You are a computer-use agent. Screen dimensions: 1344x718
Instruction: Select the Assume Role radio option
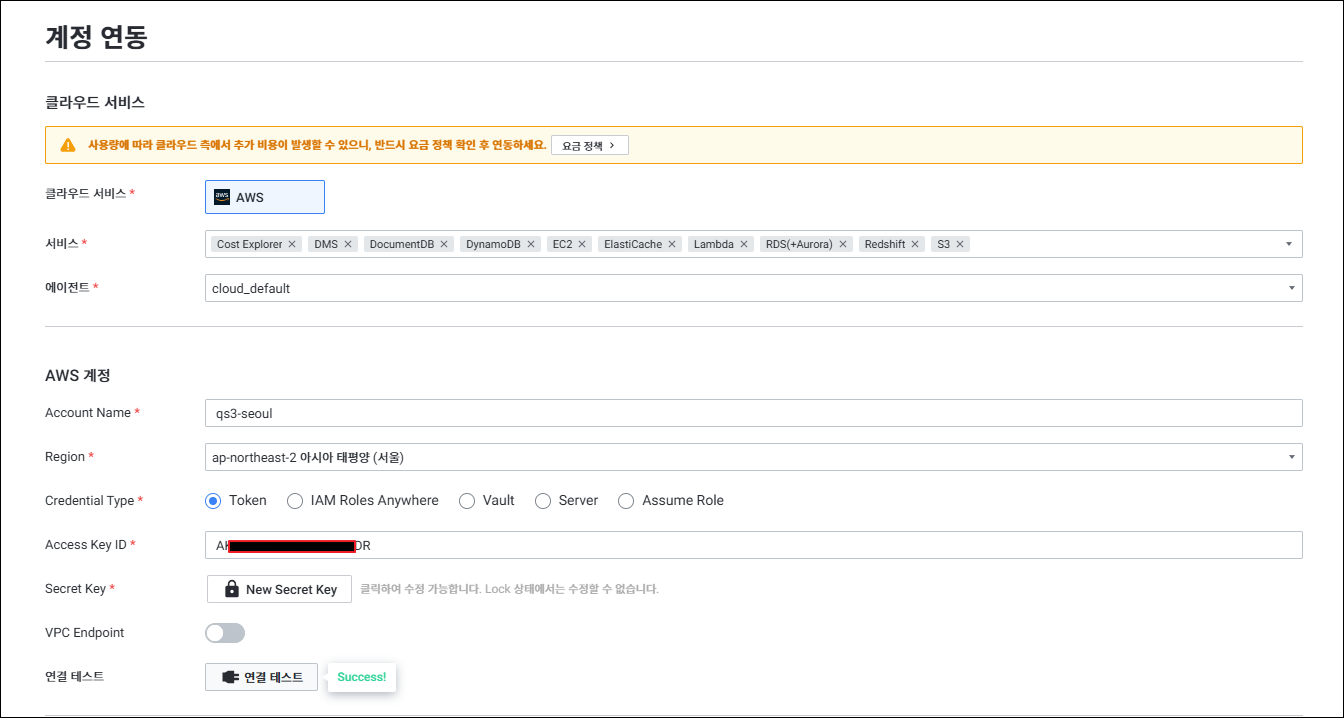pyautogui.click(x=626, y=501)
